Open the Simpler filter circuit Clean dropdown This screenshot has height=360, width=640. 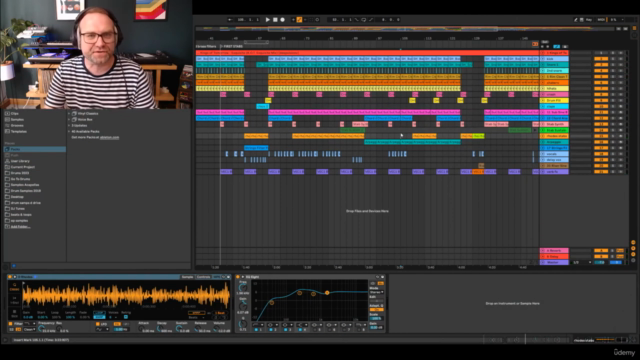(29, 329)
